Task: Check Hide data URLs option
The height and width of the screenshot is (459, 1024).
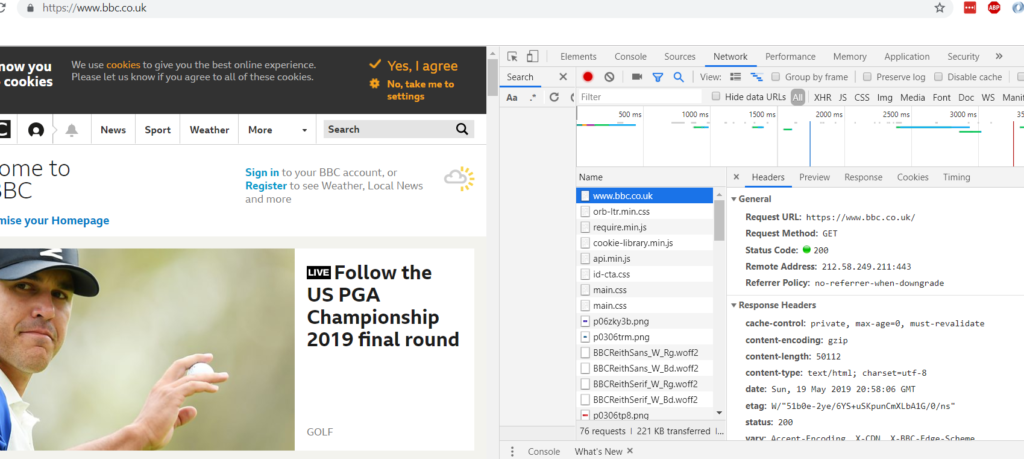Action: pos(716,97)
